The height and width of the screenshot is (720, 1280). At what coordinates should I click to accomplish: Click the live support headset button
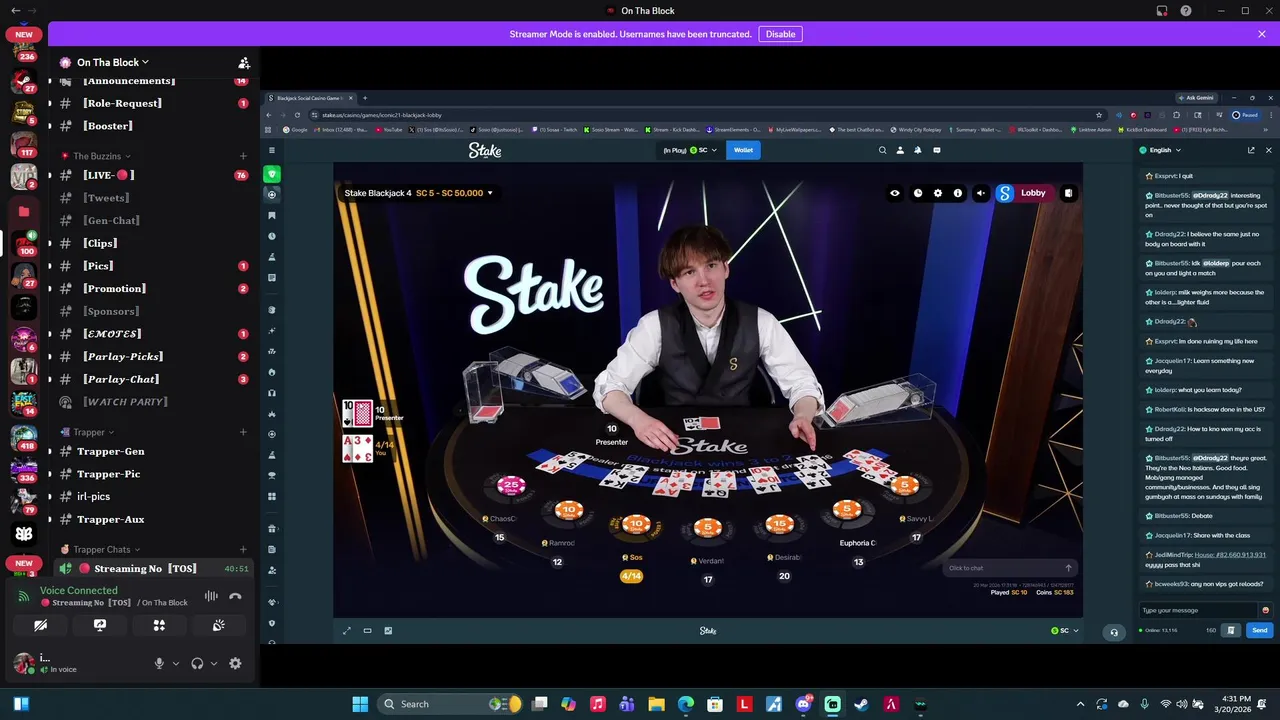click(x=1113, y=632)
